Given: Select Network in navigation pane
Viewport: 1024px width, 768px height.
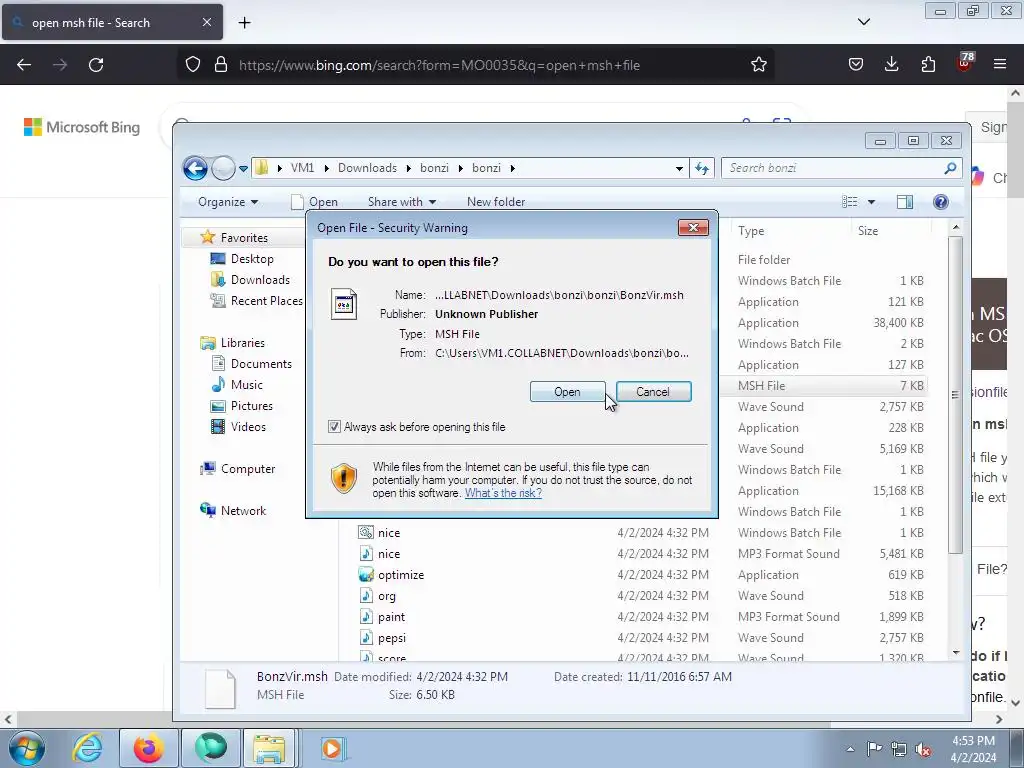Looking at the screenshot, I should [243, 511].
